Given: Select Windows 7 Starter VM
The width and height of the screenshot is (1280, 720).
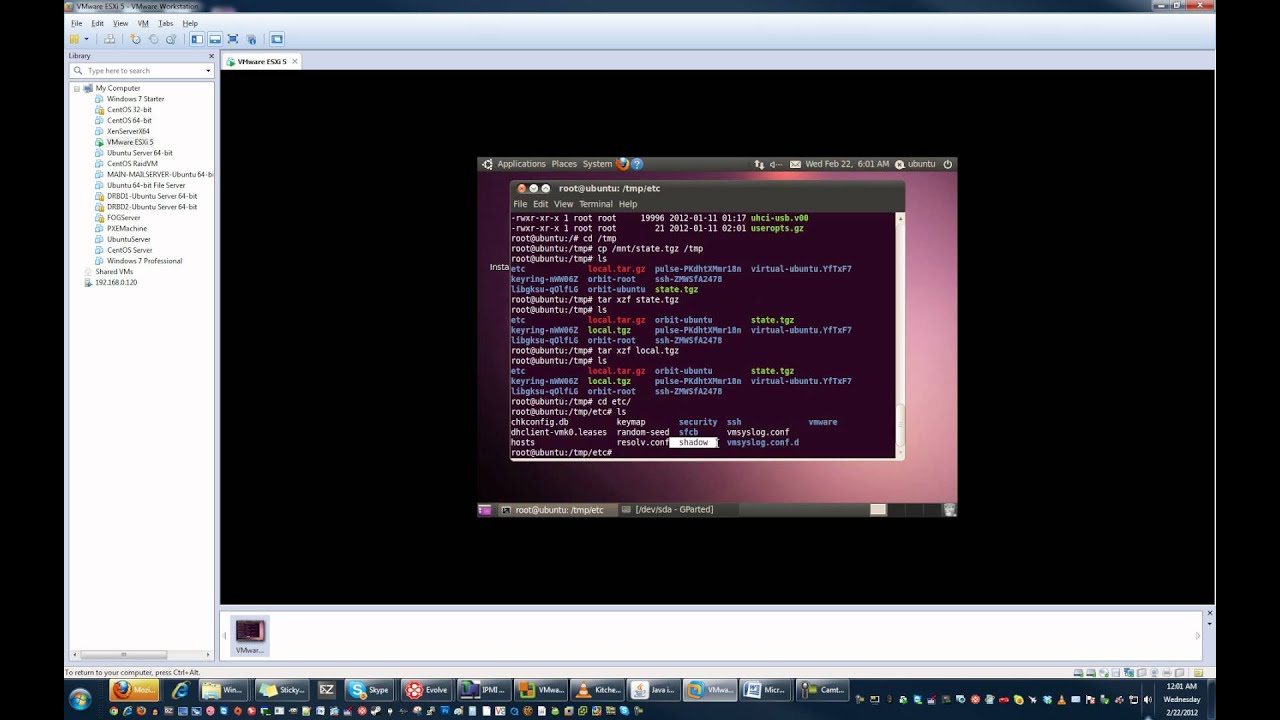Looking at the screenshot, I should (x=135, y=99).
